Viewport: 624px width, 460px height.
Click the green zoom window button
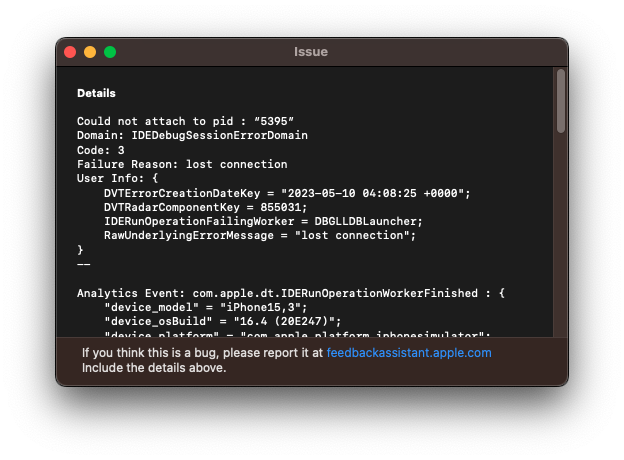[110, 52]
